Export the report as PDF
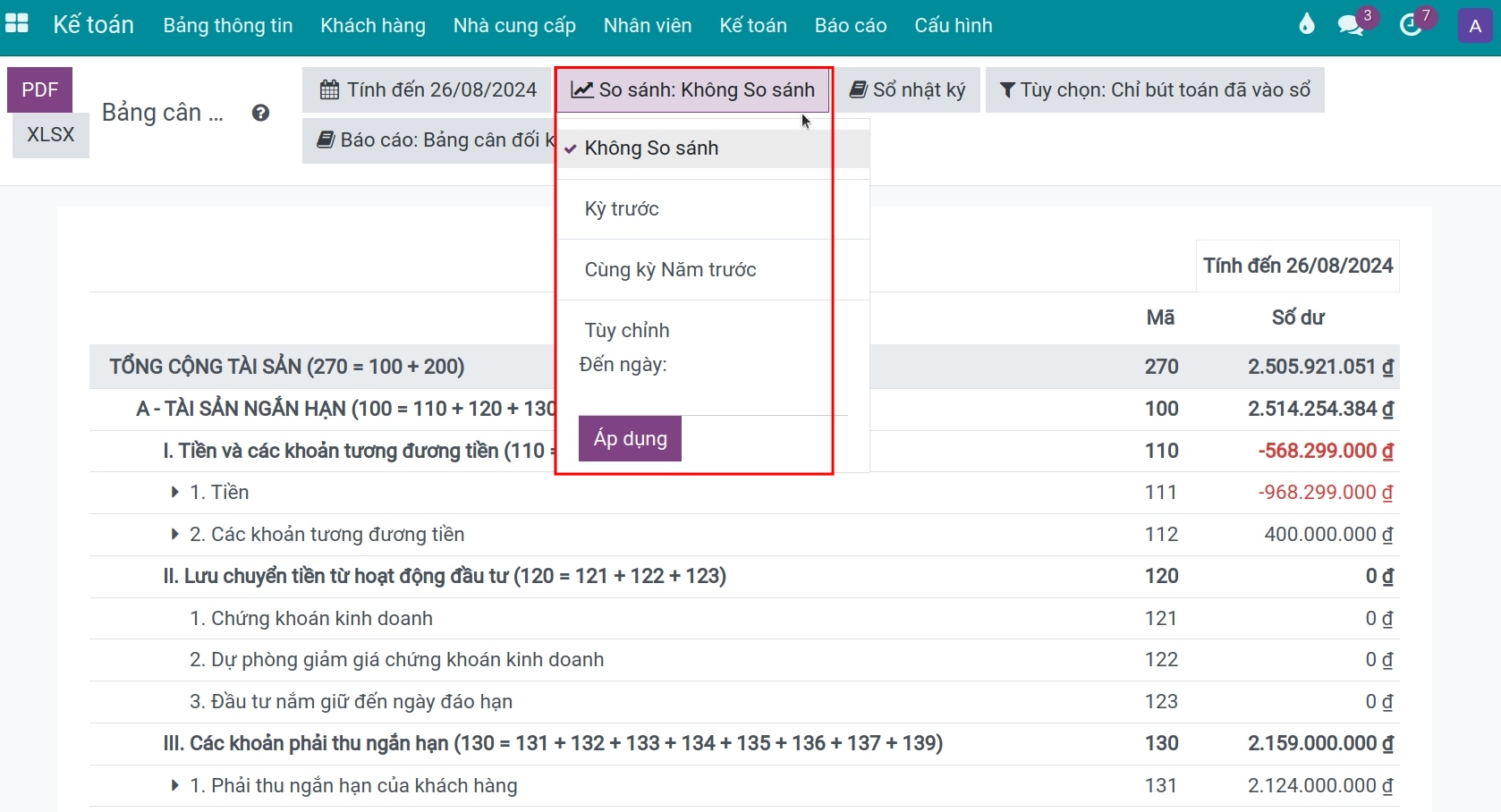Screen dimensions: 1501x812 (x=40, y=89)
